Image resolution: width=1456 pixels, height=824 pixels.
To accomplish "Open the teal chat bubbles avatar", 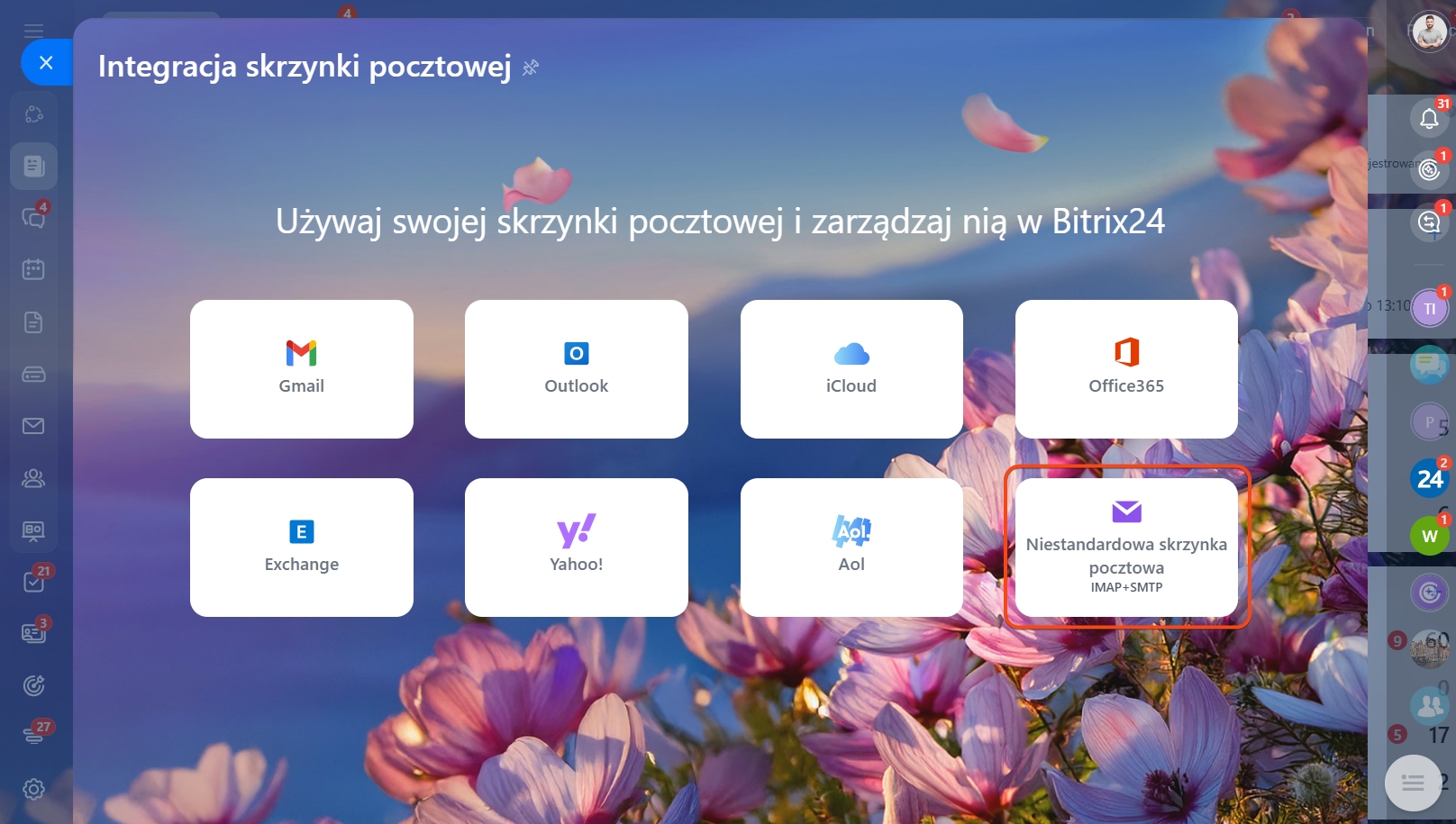I will (1429, 365).
